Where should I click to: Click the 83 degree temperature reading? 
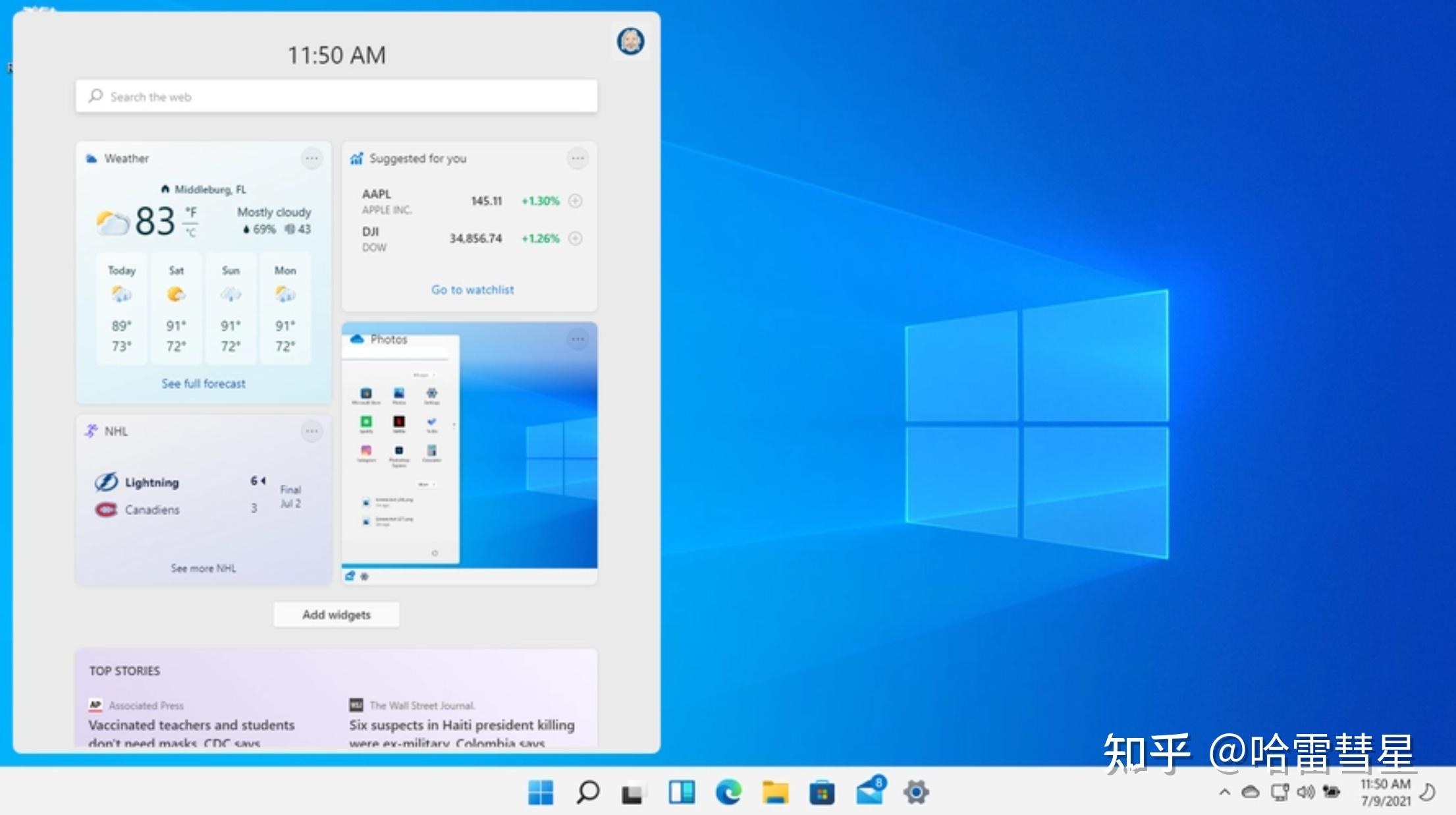coord(155,221)
